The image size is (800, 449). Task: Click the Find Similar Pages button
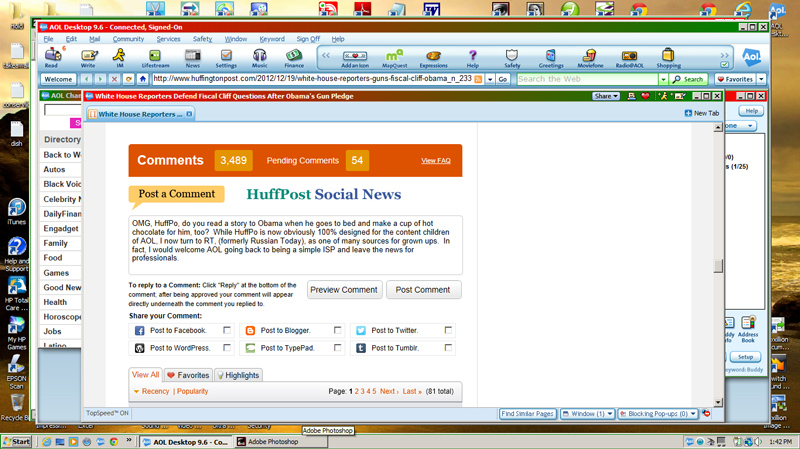coord(527,414)
